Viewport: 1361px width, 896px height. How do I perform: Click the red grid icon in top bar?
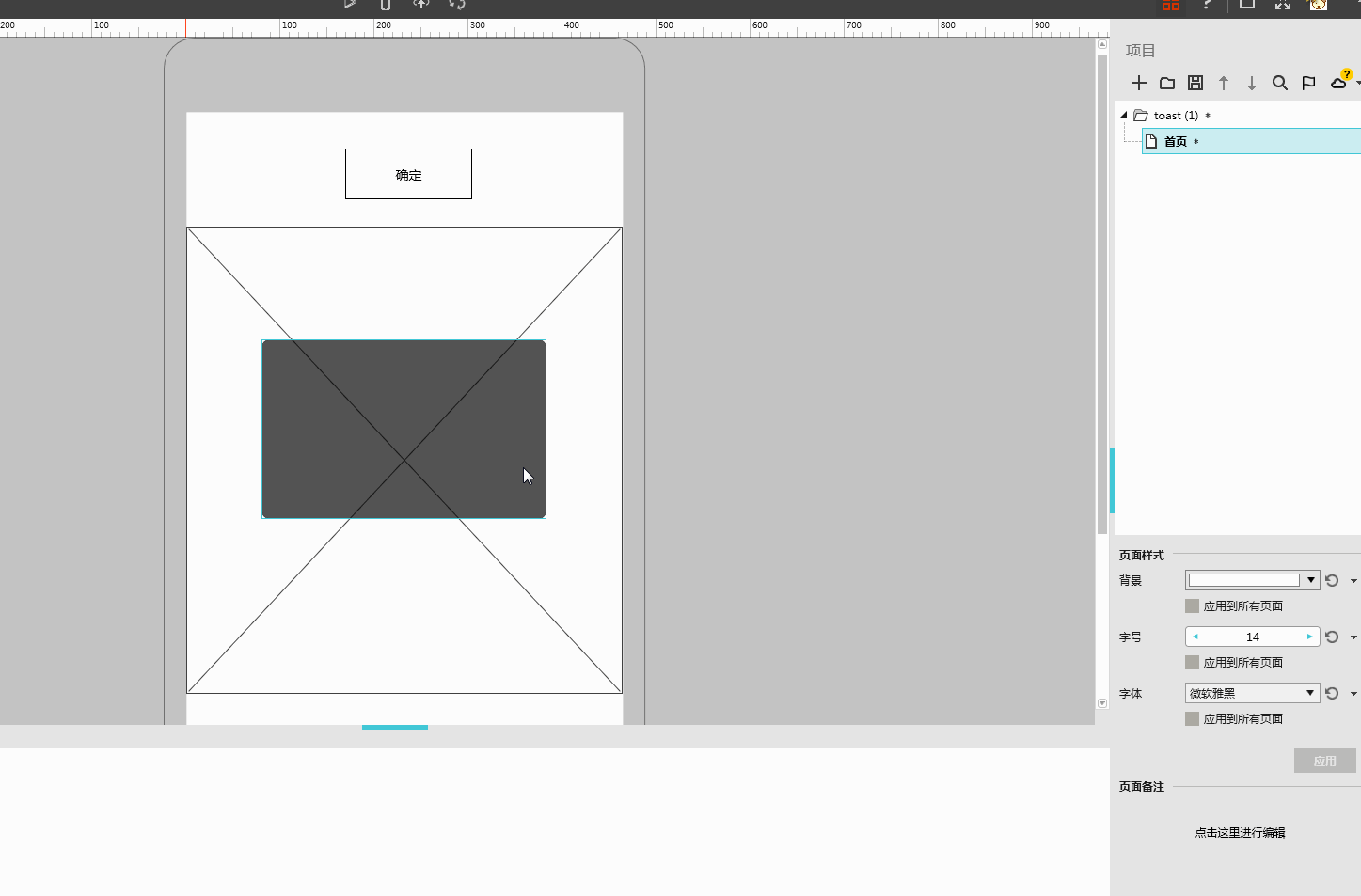click(1170, 5)
